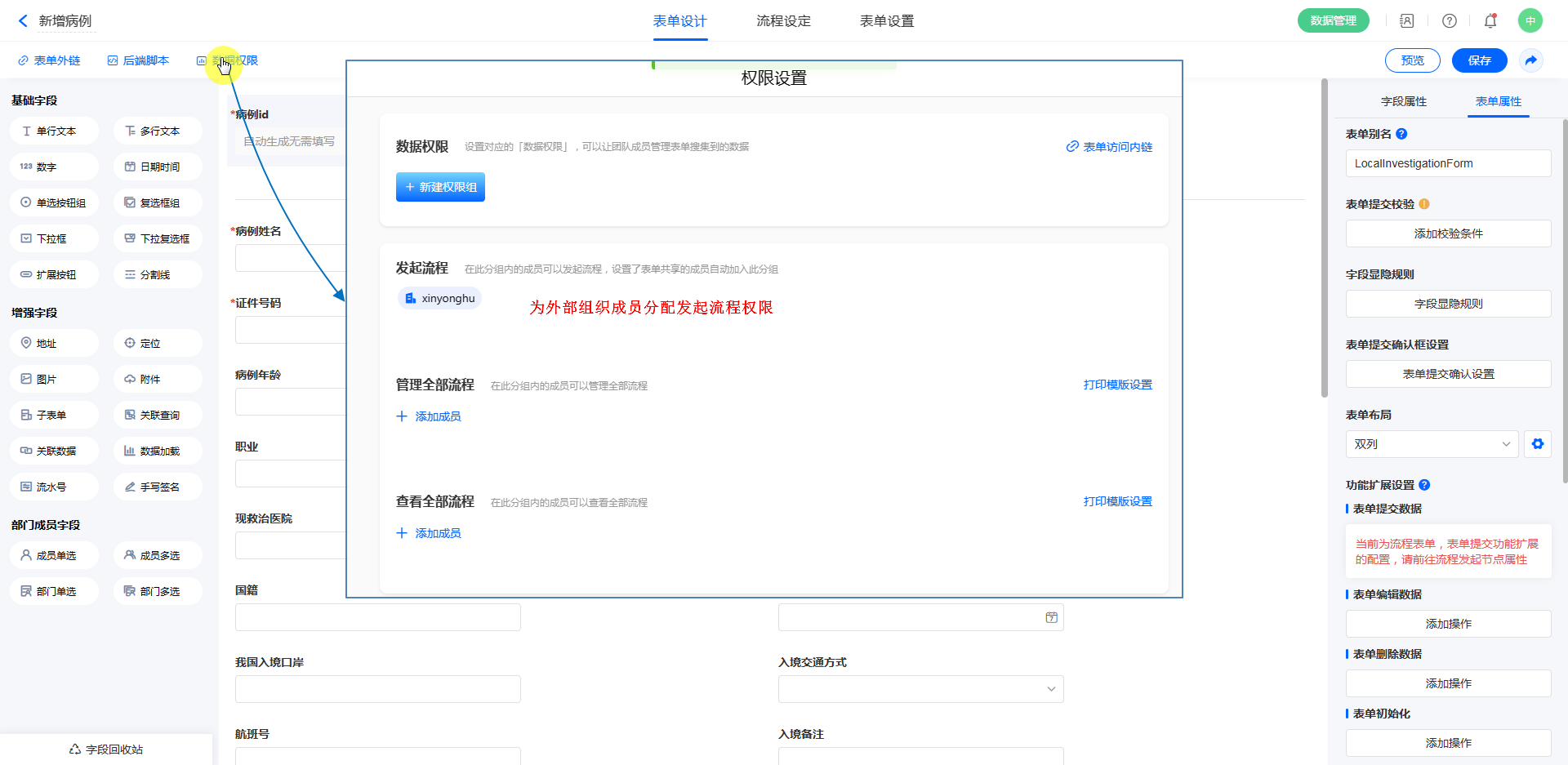
Task: Expand the 表单布局 双列 dropdown
Action: (x=1431, y=444)
